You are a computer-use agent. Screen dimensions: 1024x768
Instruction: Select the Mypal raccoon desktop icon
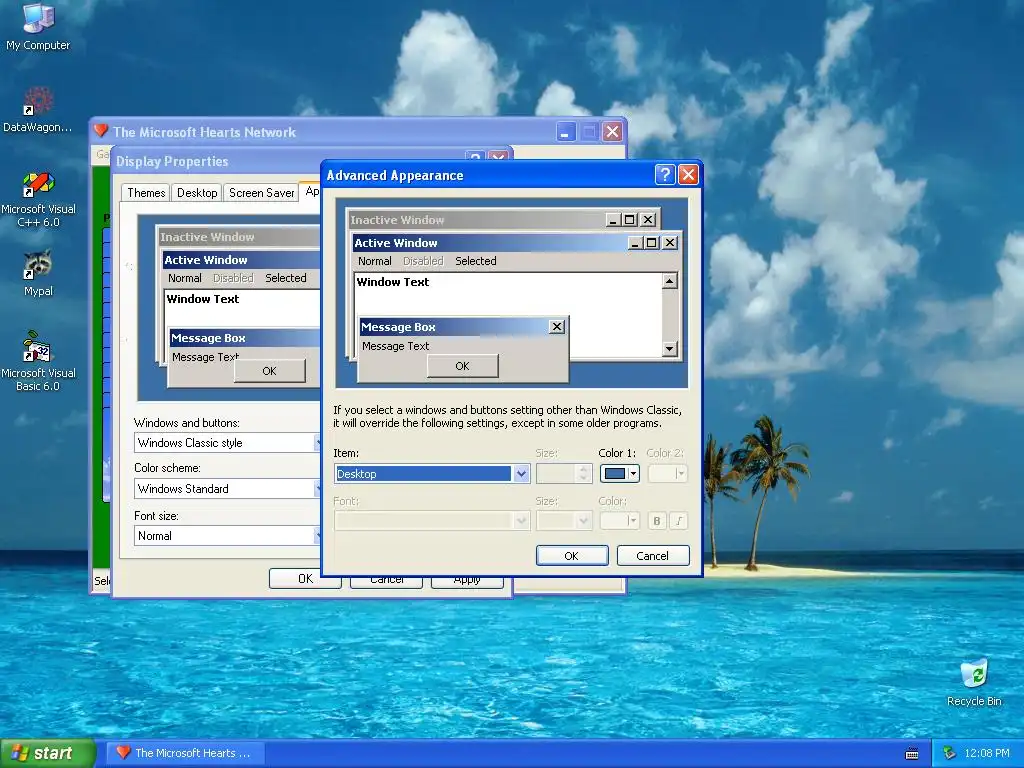point(38,272)
